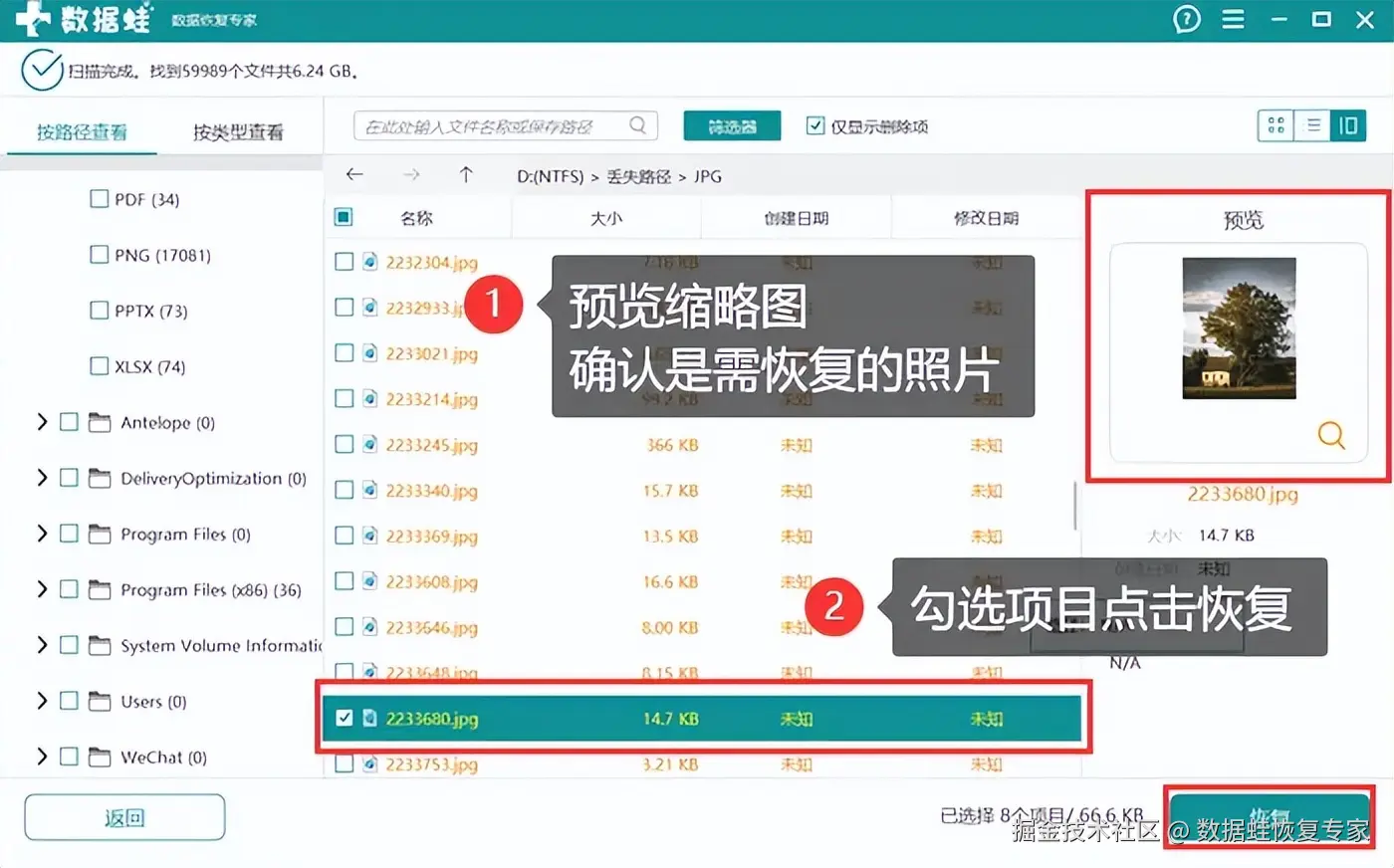1394x868 pixels.
Task: Switch to preview pane view layout
Action: click(x=1348, y=125)
